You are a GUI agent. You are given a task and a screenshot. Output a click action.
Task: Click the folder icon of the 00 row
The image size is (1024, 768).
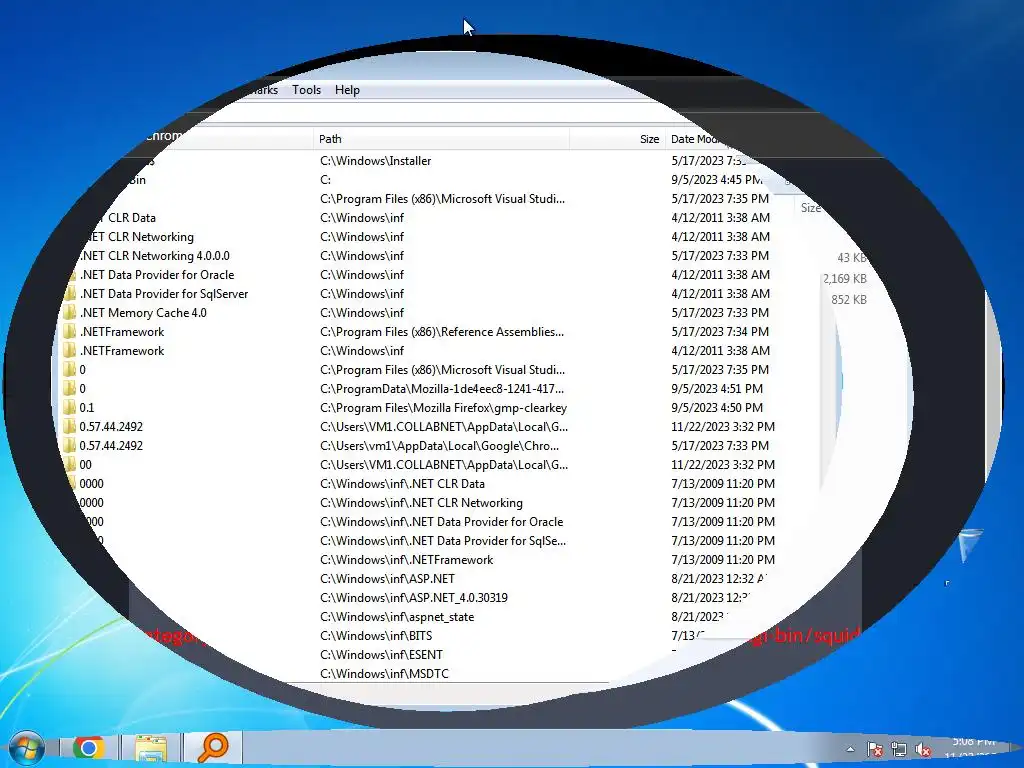pyautogui.click(x=70, y=464)
